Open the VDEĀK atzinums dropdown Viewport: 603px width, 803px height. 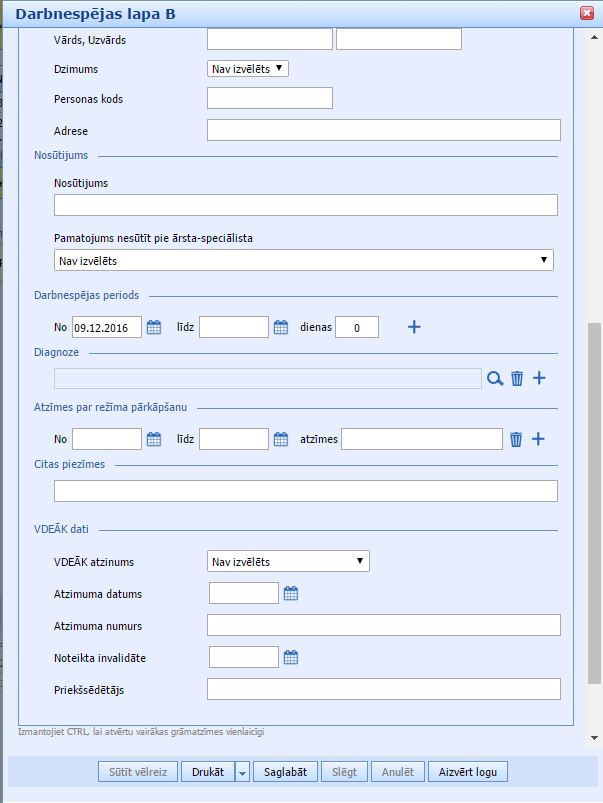coord(288,561)
